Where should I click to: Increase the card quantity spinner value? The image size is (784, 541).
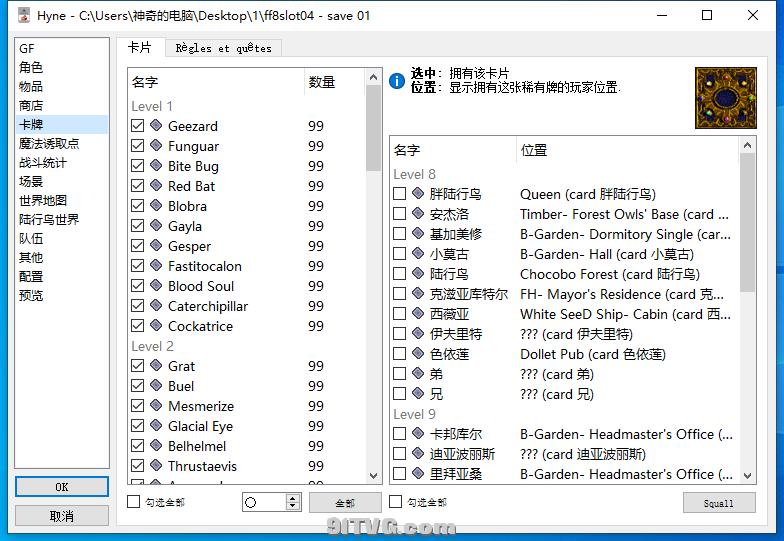(x=293, y=498)
